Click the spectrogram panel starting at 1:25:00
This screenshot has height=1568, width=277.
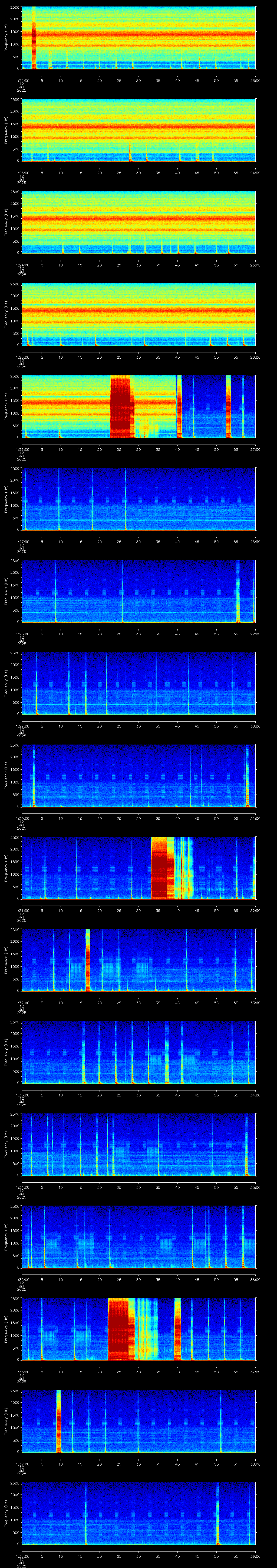[138, 315]
